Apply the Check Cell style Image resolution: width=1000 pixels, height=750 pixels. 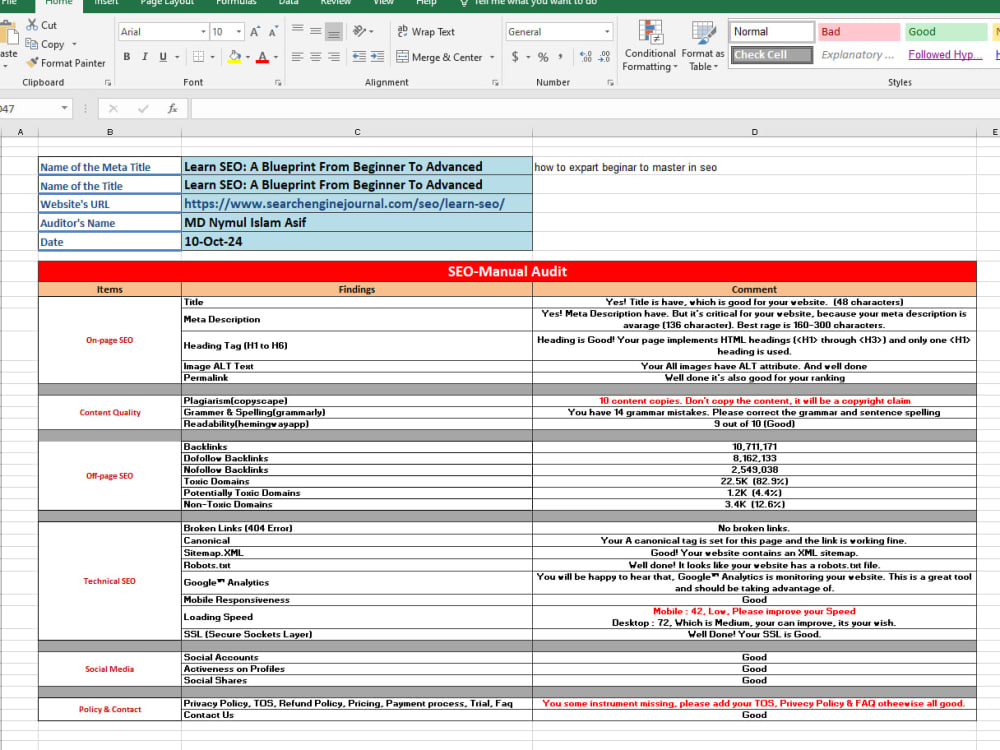pyautogui.click(x=772, y=55)
